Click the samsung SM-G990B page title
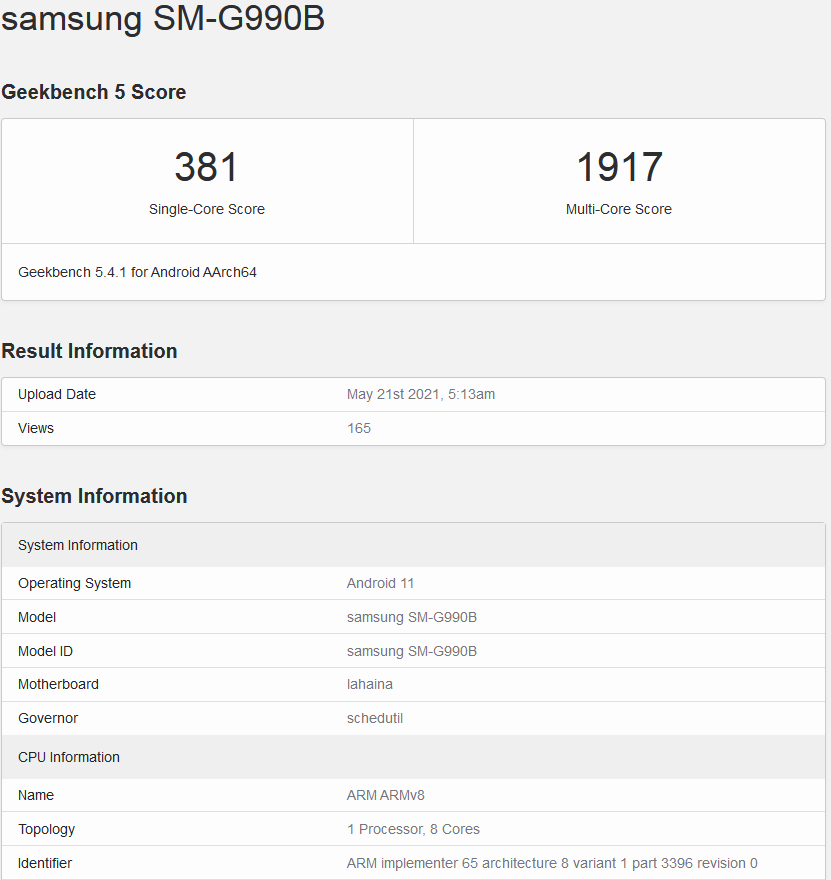The image size is (831, 880). [x=163, y=19]
